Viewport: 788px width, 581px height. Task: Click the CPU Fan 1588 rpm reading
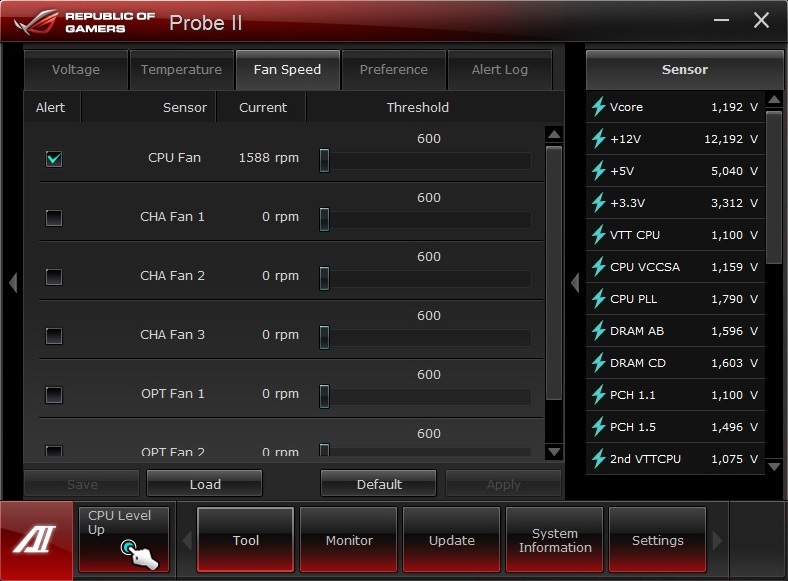tap(269, 158)
